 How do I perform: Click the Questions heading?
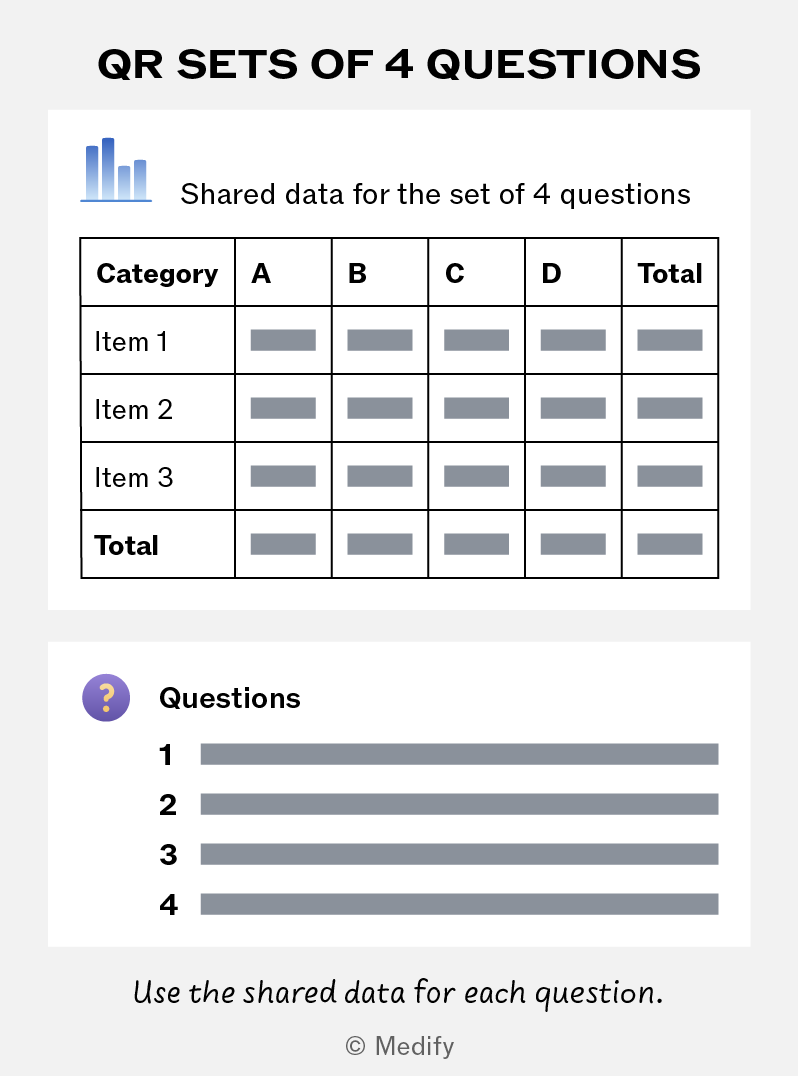click(230, 698)
